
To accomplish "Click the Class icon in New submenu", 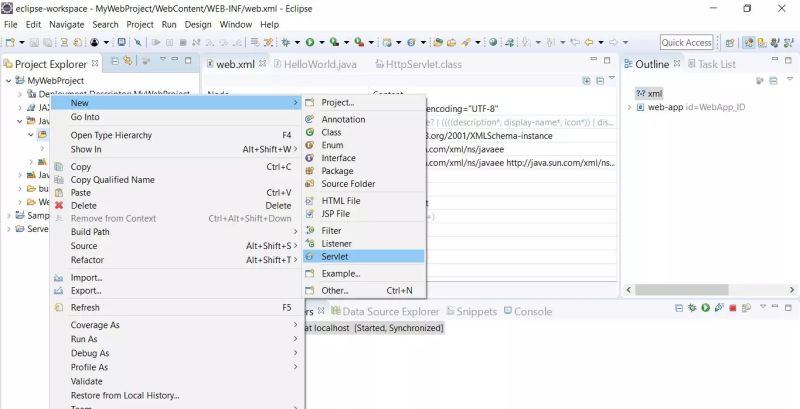I will pyautogui.click(x=310, y=132).
